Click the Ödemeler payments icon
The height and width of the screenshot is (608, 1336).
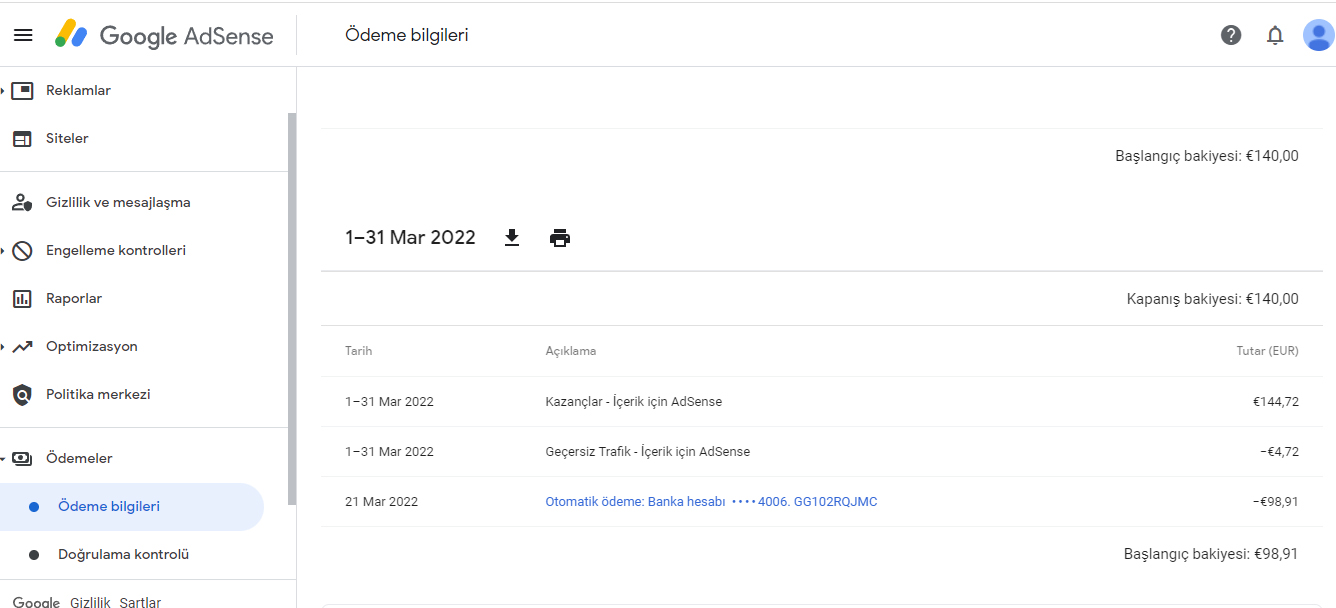(x=22, y=458)
